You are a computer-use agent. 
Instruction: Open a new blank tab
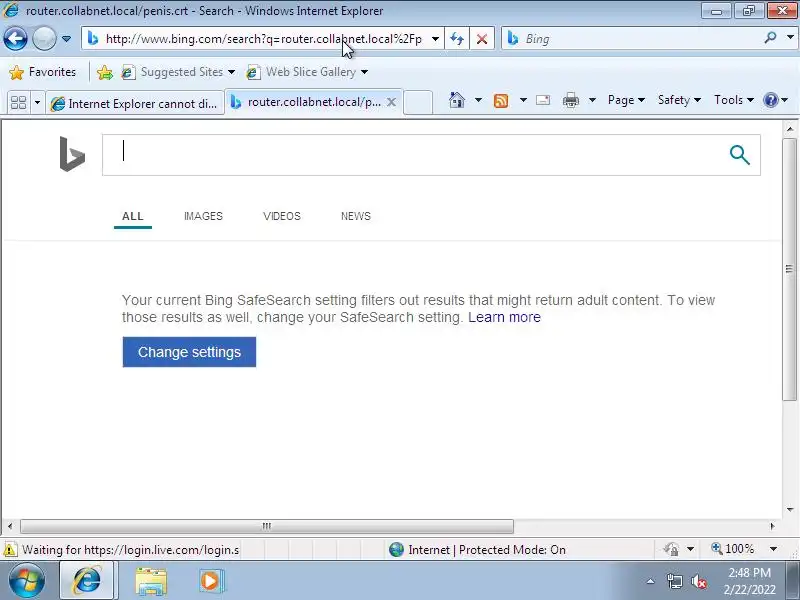tap(418, 103)
